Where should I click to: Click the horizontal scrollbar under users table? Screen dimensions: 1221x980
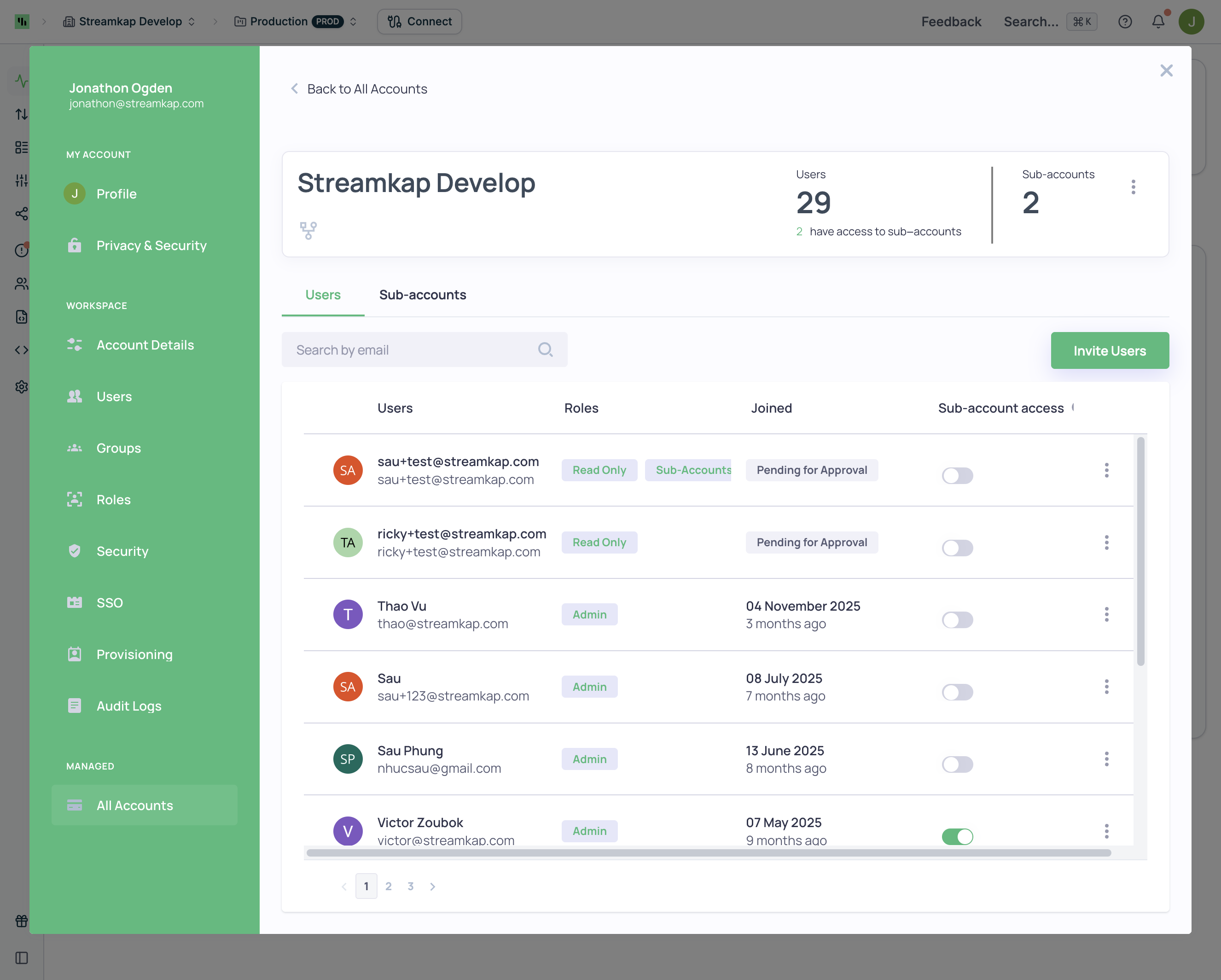click(x=708, y=853)
